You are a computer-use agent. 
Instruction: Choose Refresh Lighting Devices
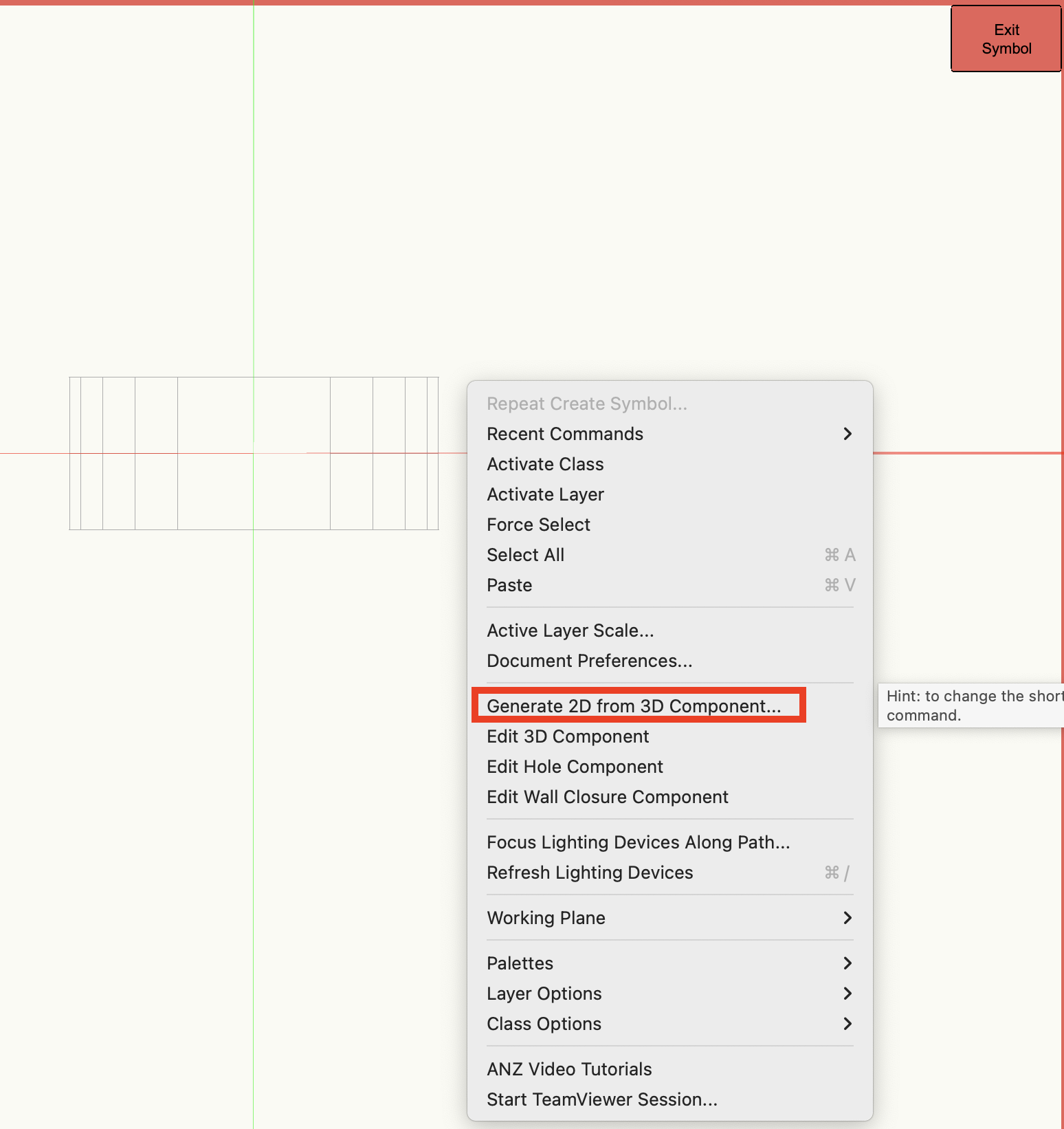[x=590, y=873]
